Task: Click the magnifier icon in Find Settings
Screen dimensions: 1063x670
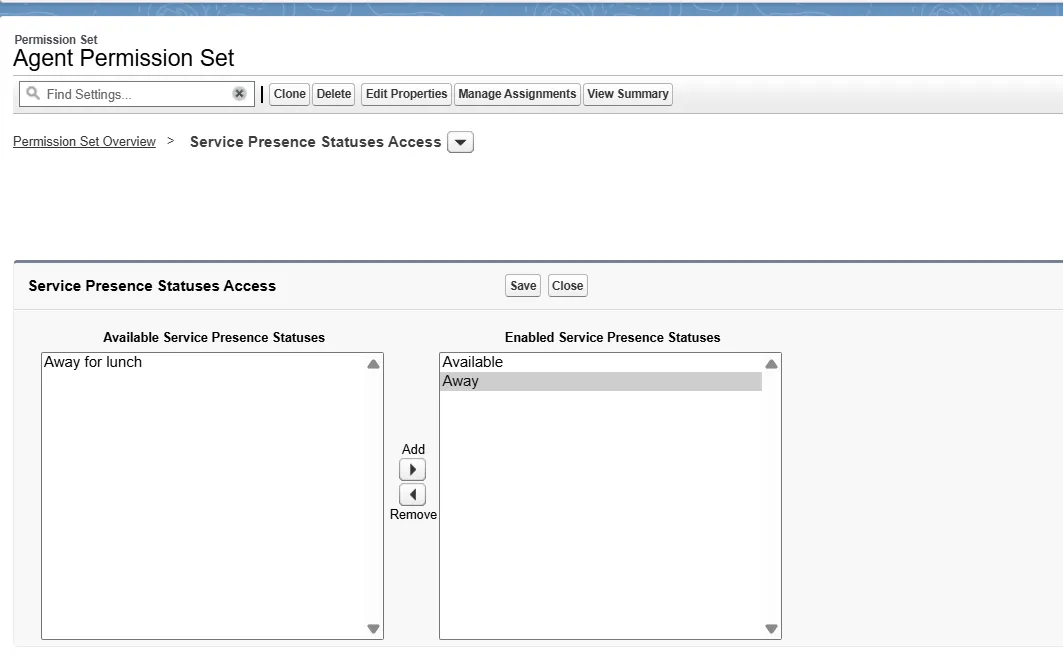Action: pos(33,94)
